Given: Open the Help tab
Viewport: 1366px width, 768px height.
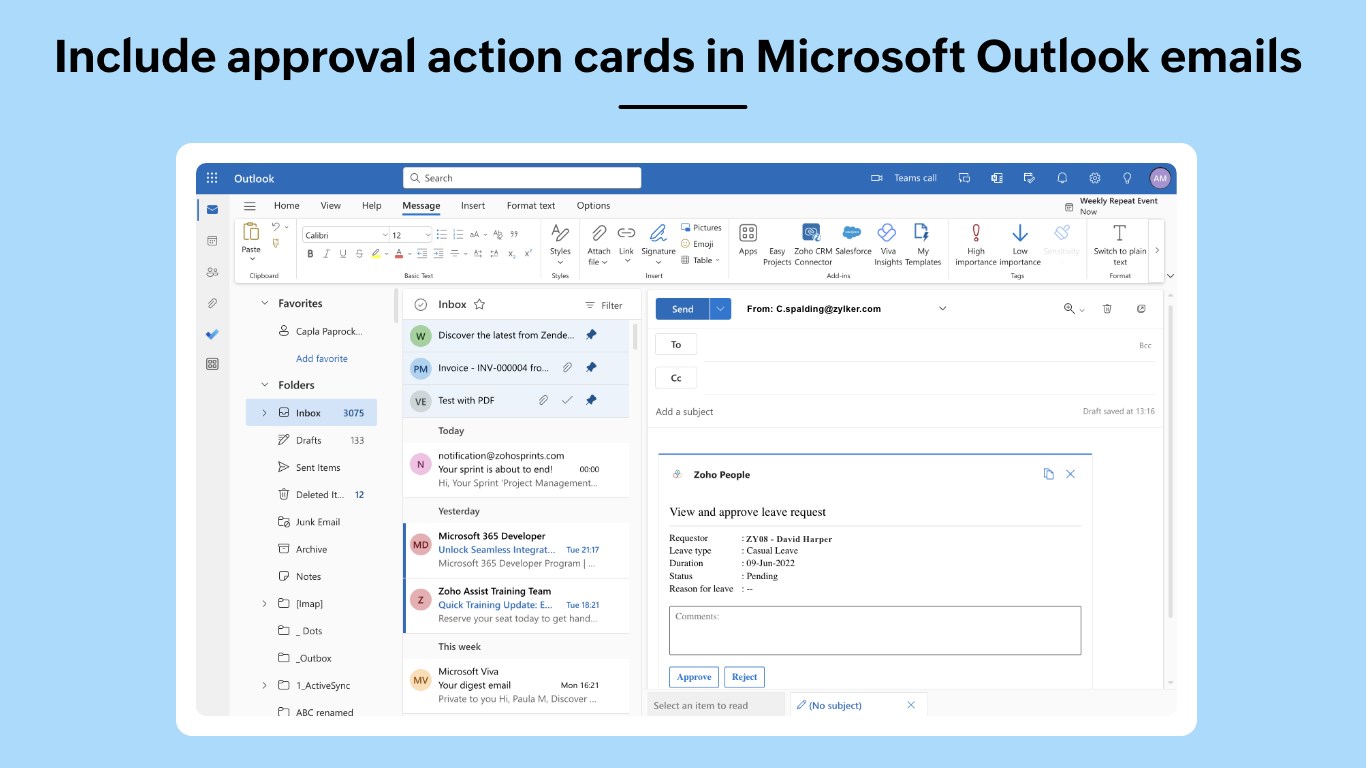Looking at the screenshot, I should pos(372,206).
